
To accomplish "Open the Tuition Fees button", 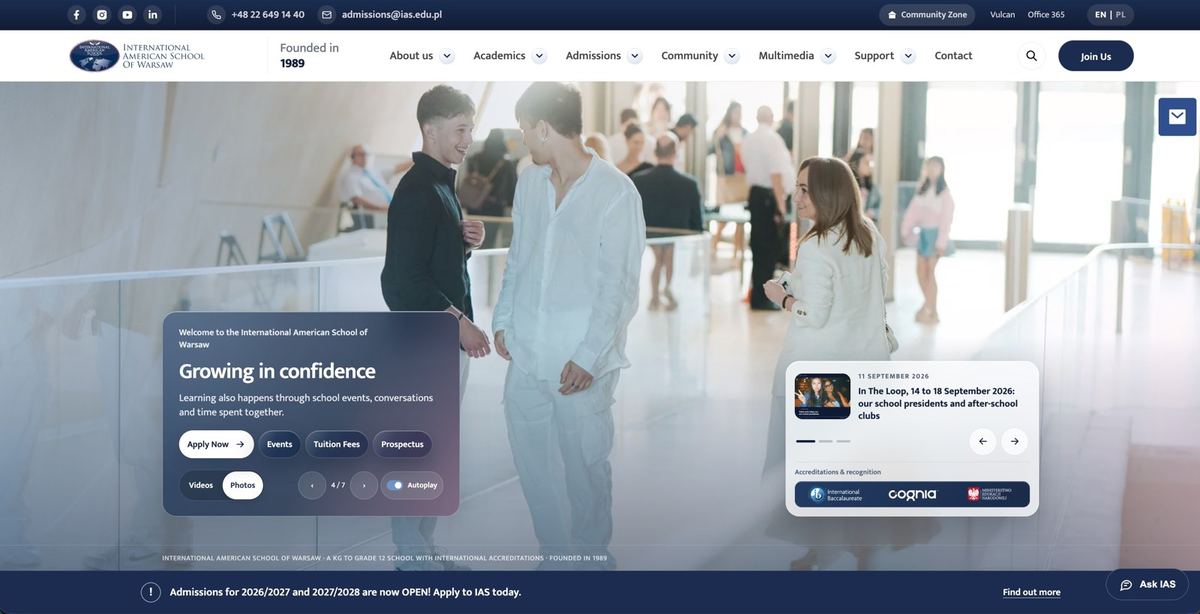I will coord(337,444).
